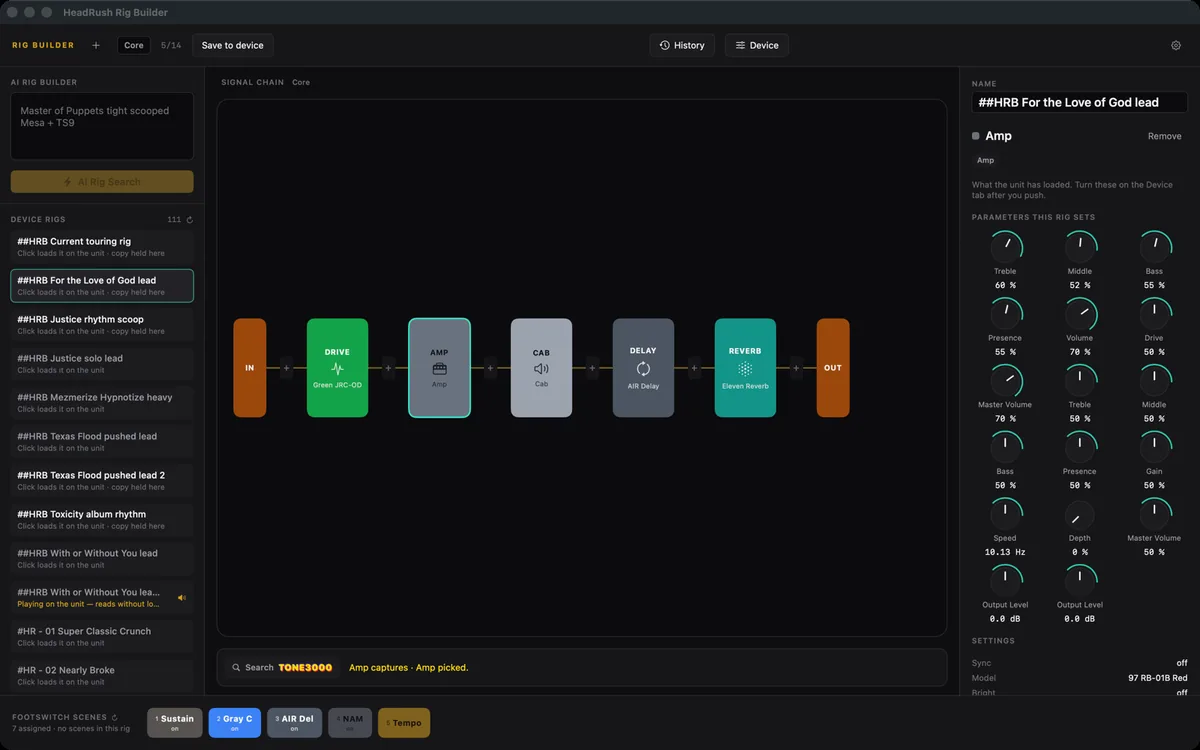Toggle footswitch scene 5 Tempo
1200x750 pixels.
coord(404,723)
